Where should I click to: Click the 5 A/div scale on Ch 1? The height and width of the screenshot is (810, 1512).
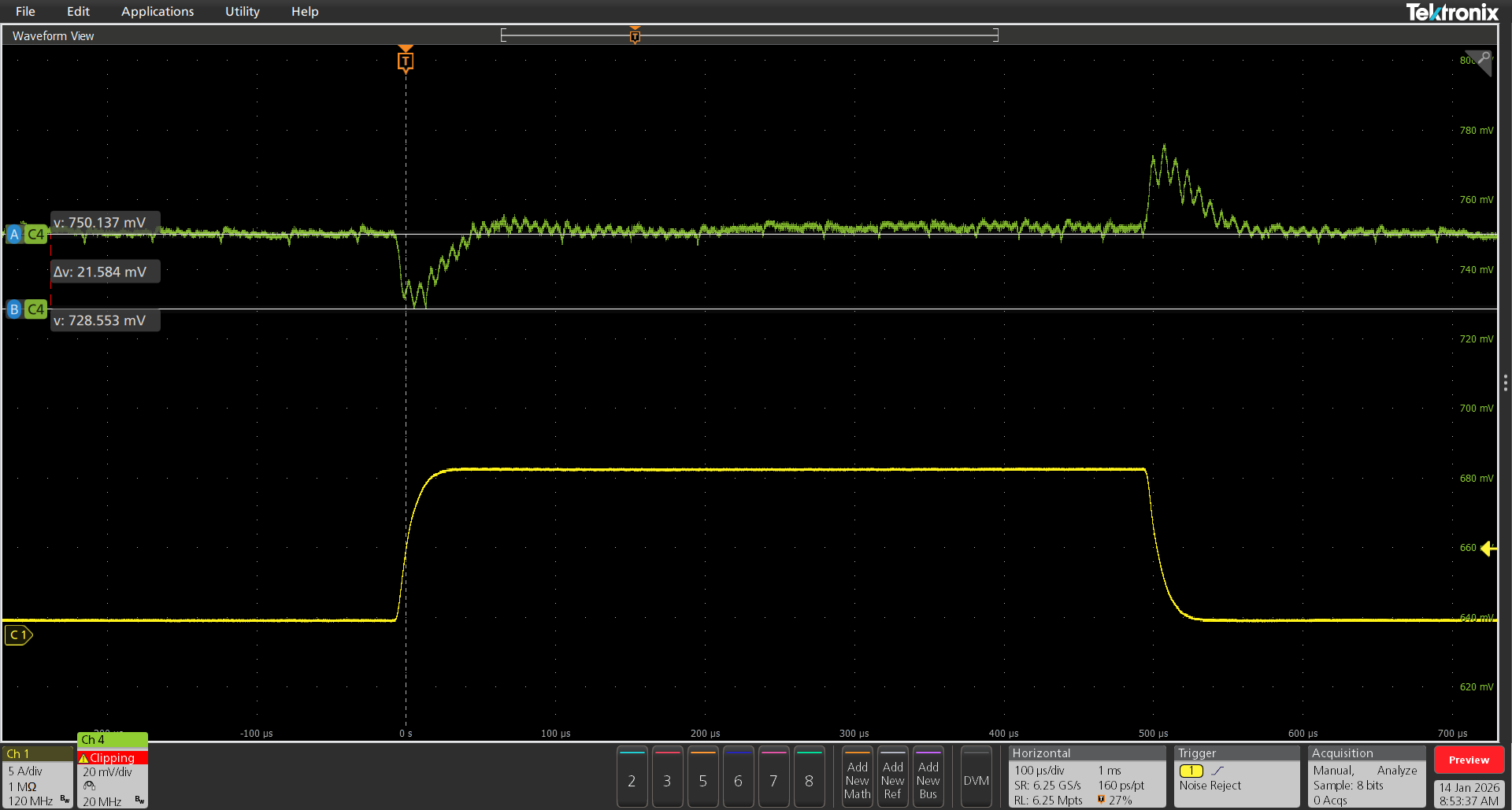coord(25,771)
